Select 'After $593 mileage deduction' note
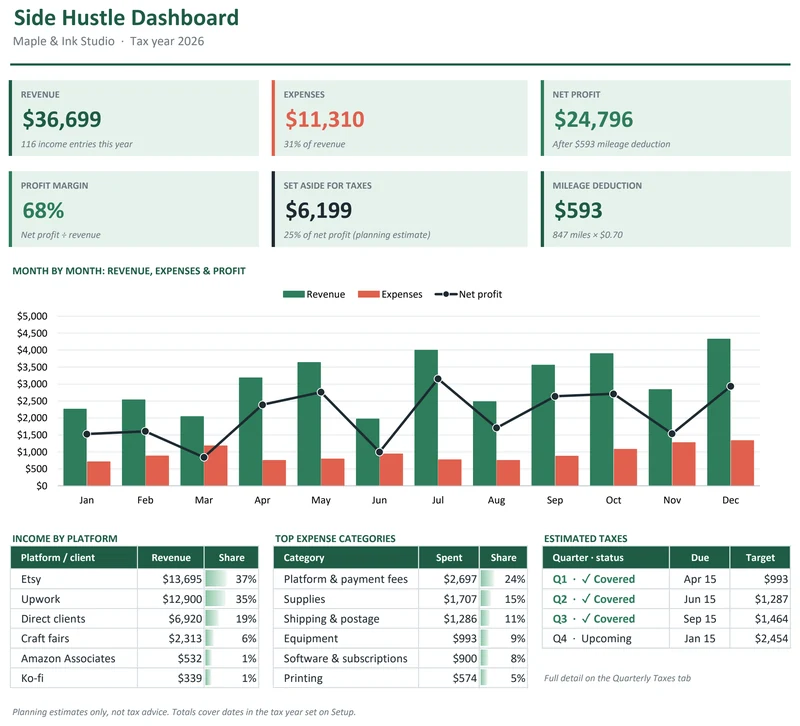The width and height of the screenshot is (800, 726). coord(611,144)
